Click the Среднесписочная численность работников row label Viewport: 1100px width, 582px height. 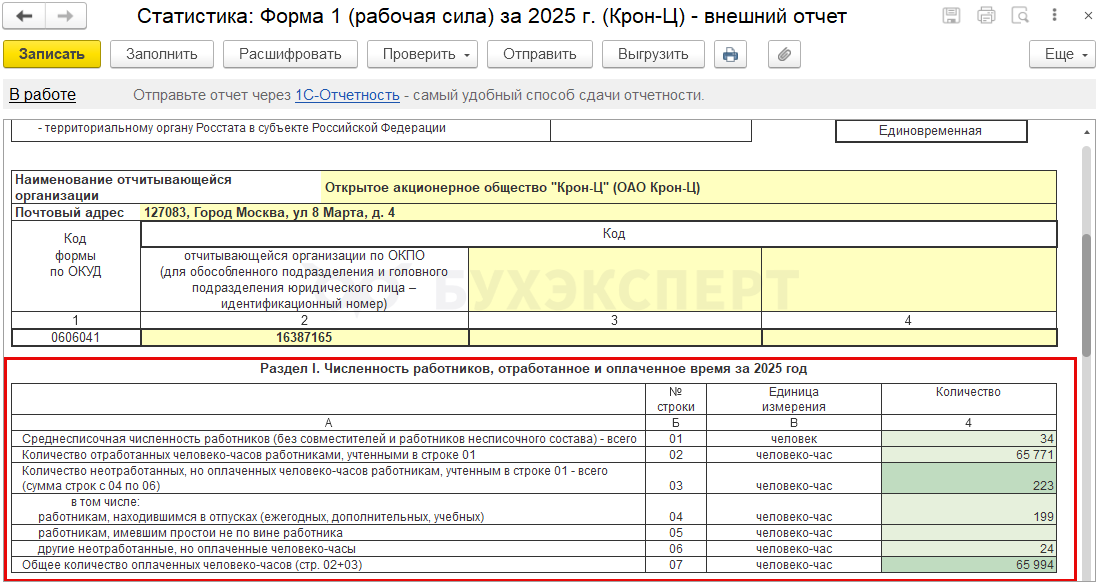(329, 439)
